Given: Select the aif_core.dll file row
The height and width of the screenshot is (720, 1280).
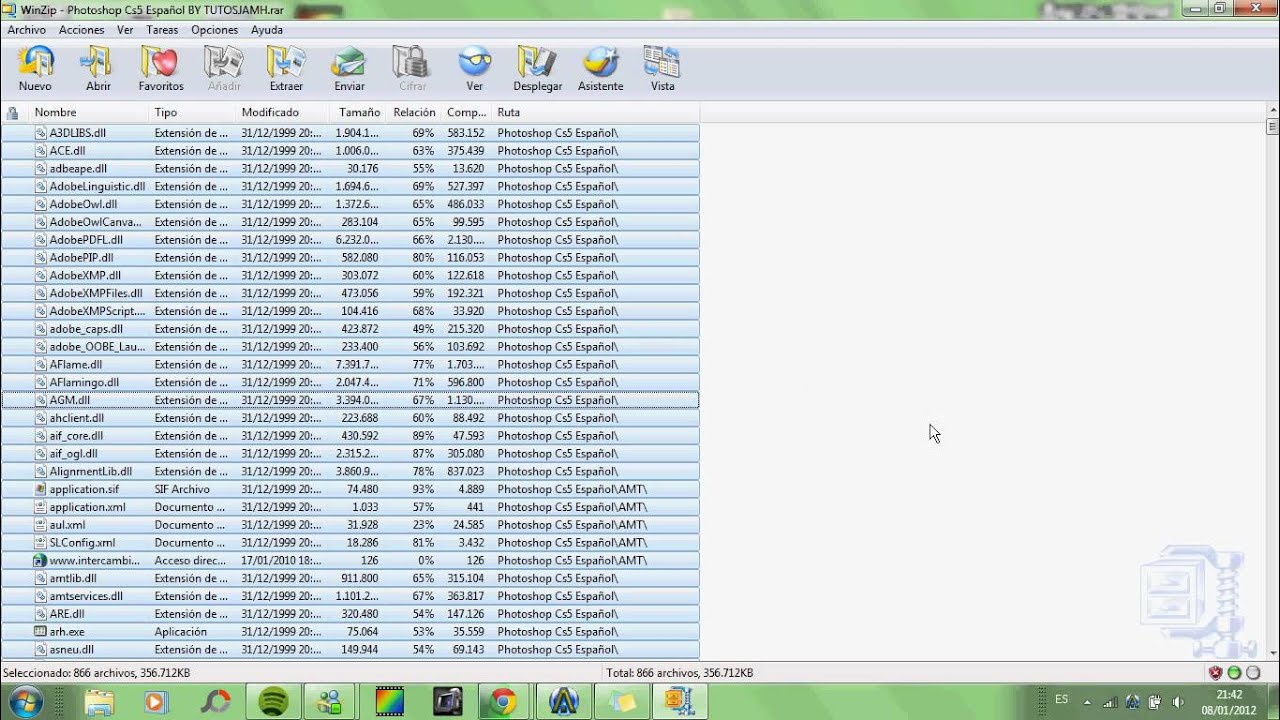Looking at the screenshot, I should [350, 436].
